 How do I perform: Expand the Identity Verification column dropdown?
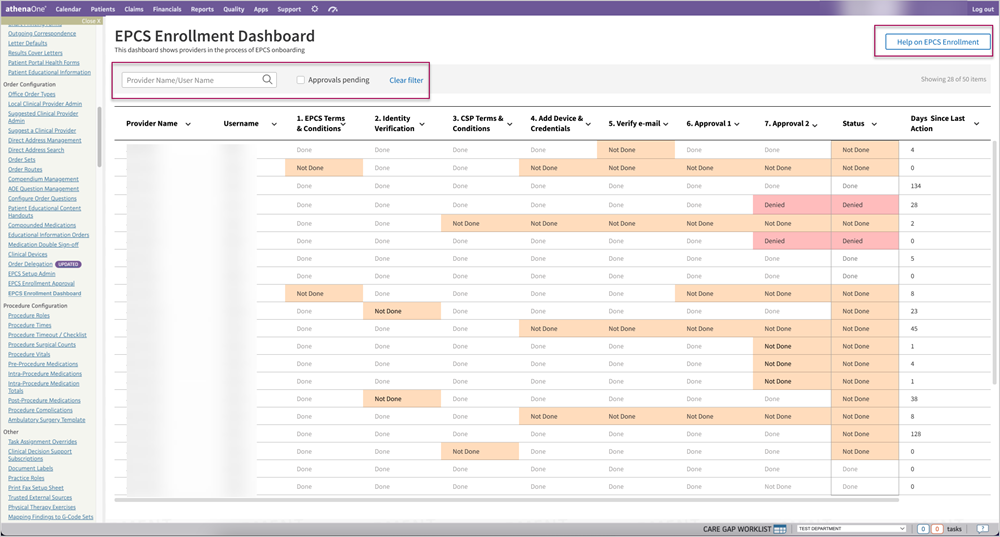[x=422, y=124]
